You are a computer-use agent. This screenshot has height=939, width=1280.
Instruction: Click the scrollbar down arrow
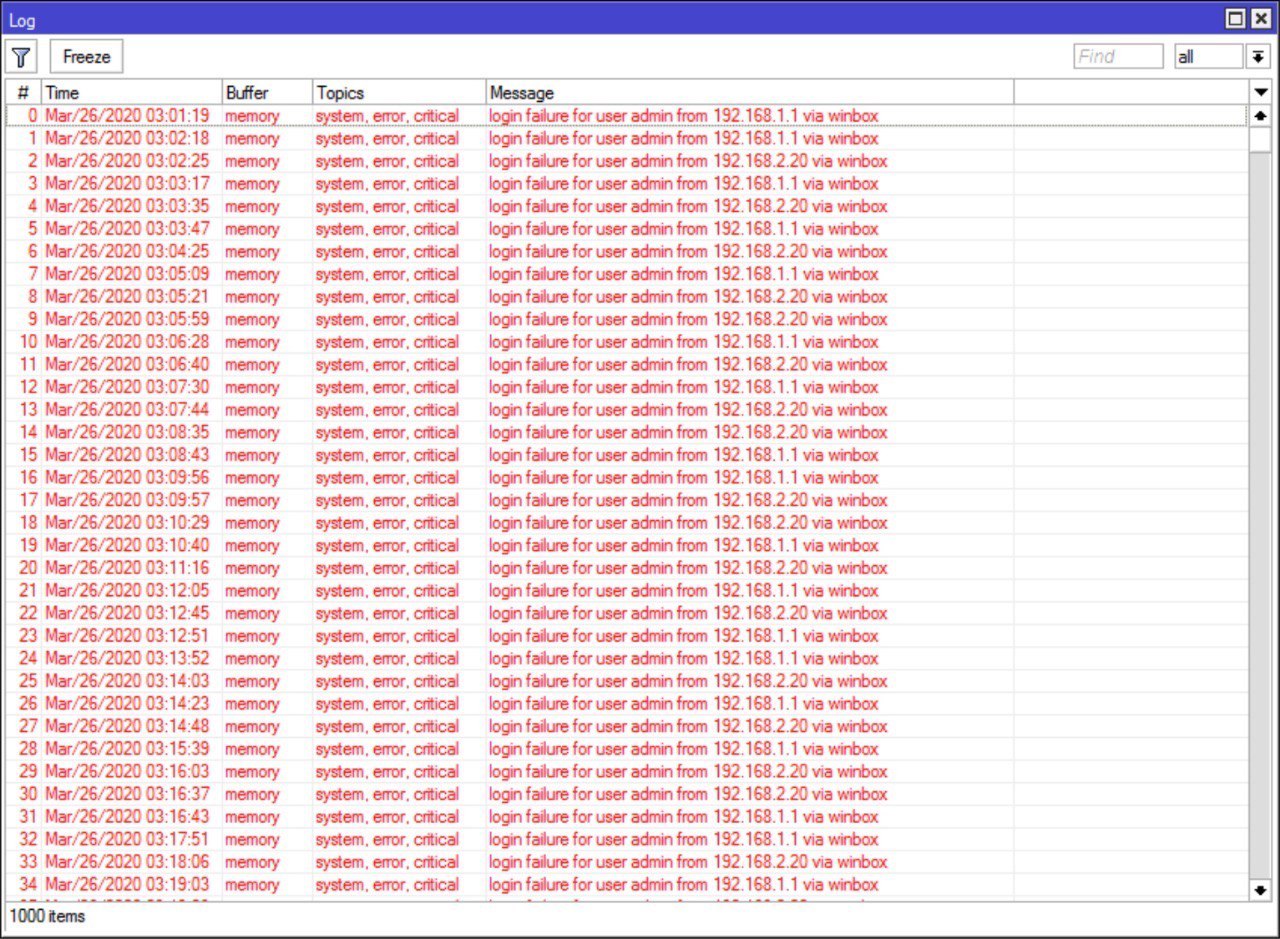point(1260,889)
